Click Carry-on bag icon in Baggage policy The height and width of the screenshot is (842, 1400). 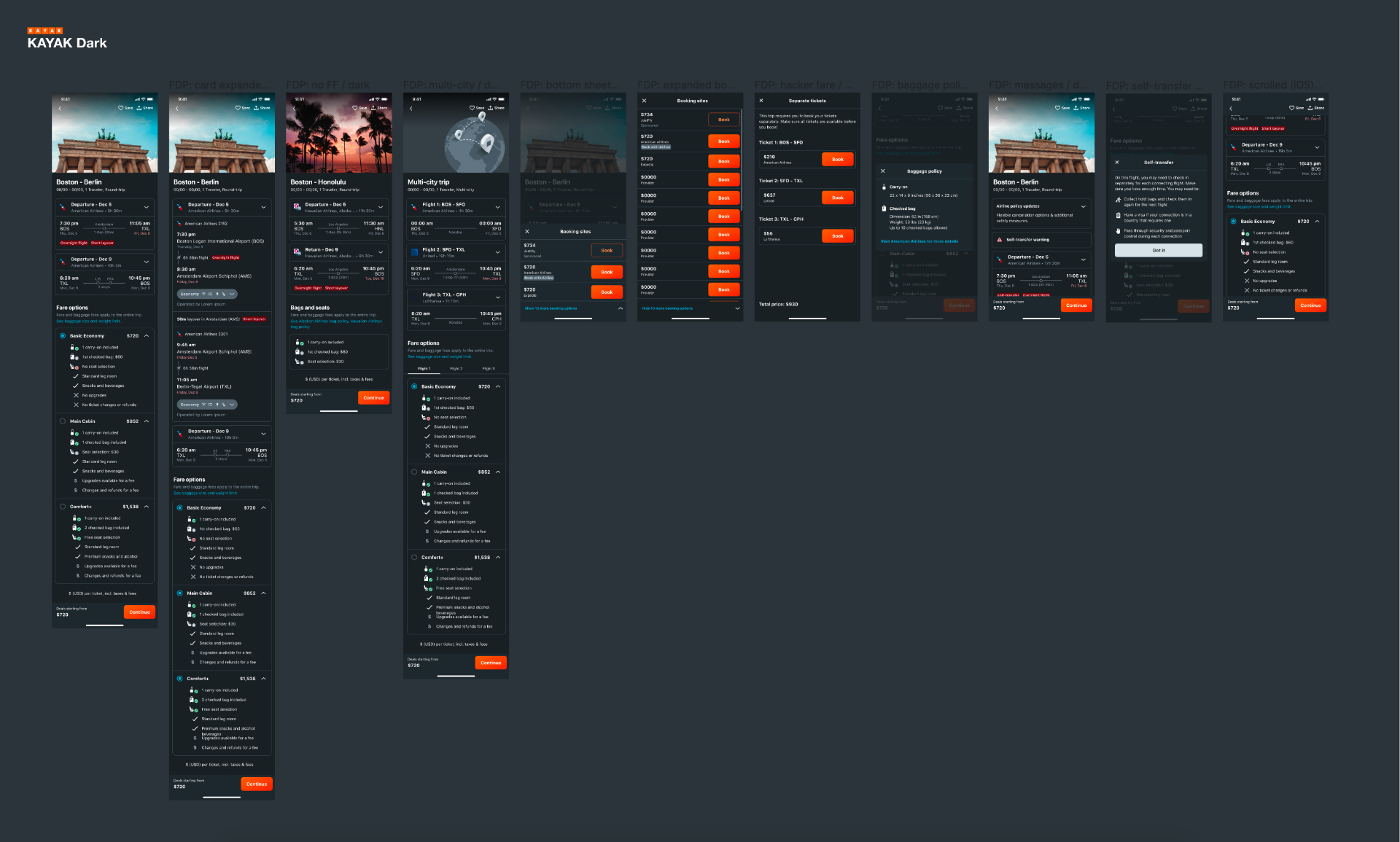point(884,187)
